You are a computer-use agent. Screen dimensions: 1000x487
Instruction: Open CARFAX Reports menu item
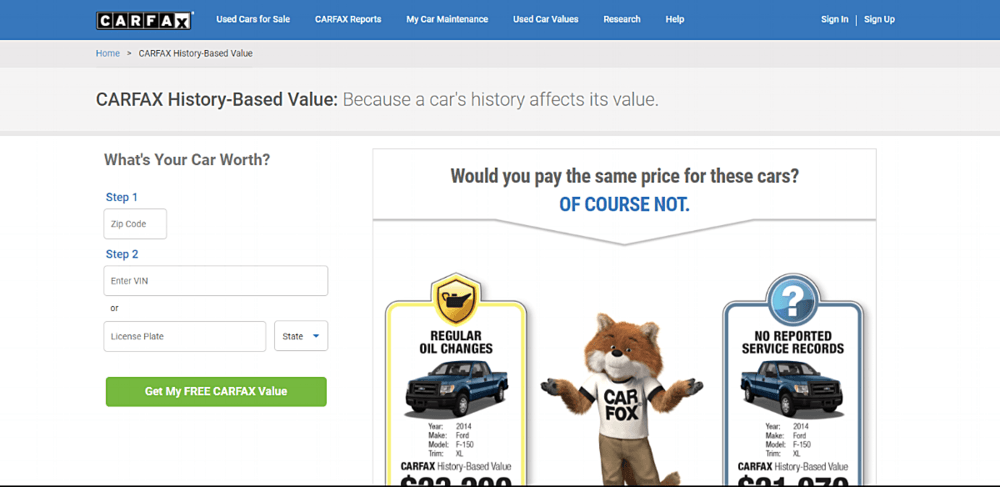(348, 19)
